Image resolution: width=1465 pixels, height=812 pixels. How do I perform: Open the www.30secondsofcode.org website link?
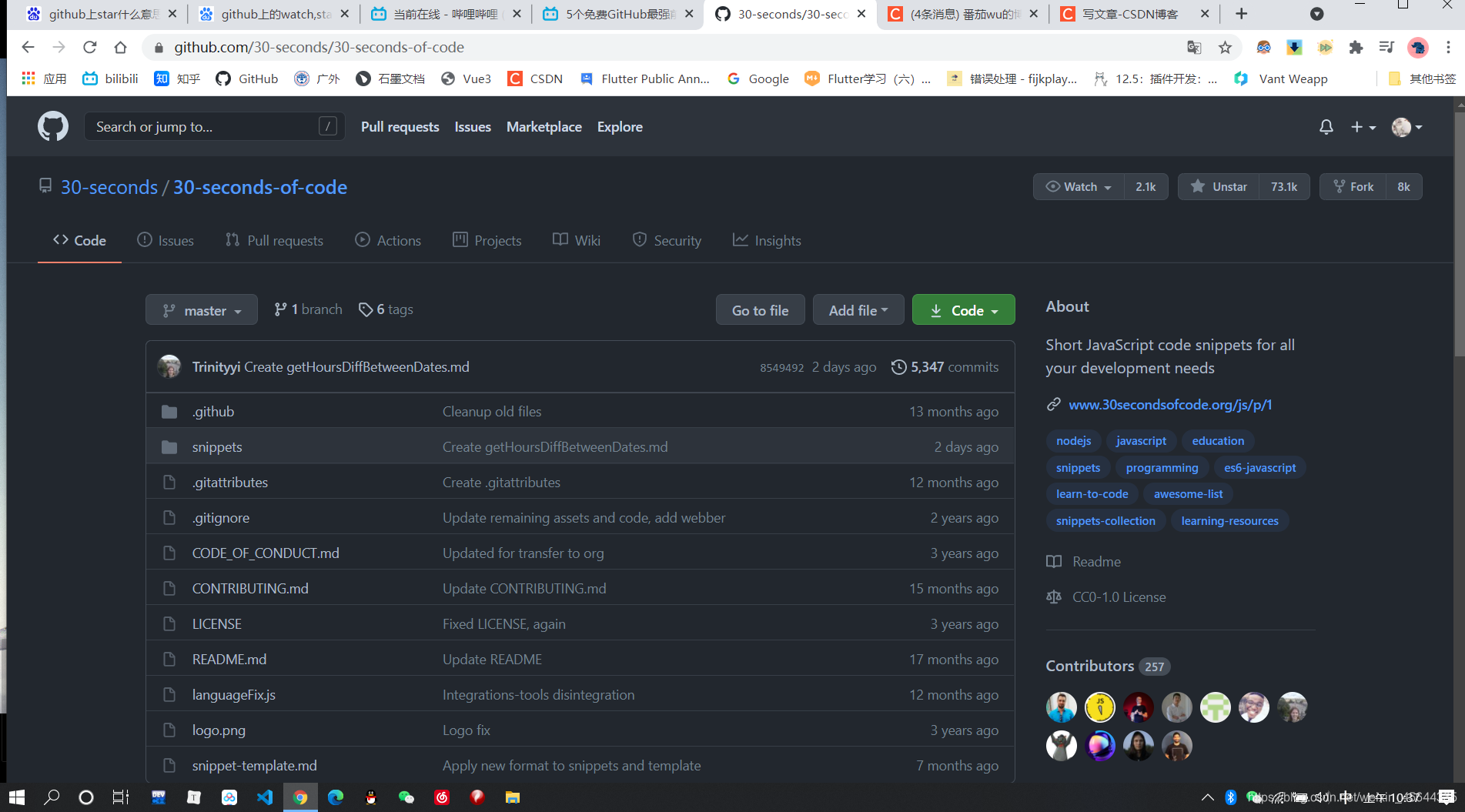pyautogui.click(x=1170, y=405)
